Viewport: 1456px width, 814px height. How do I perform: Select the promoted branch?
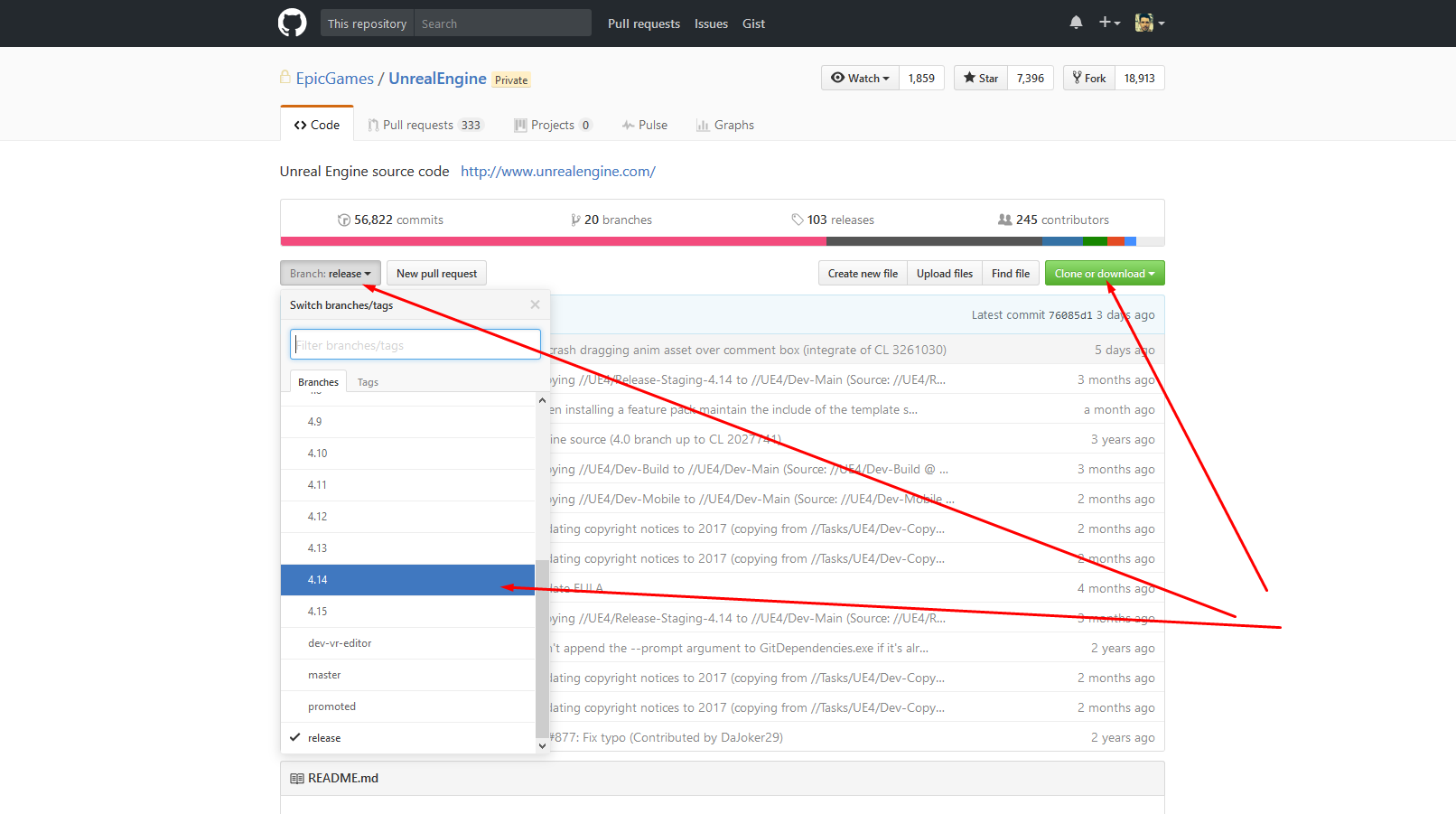coord(408,706)
